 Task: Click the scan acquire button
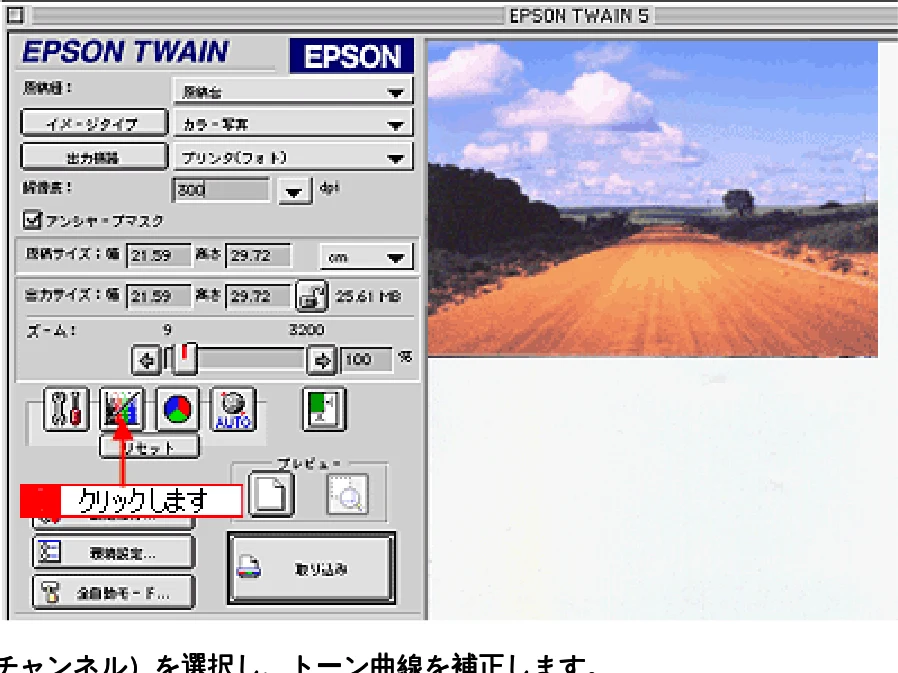312,568
